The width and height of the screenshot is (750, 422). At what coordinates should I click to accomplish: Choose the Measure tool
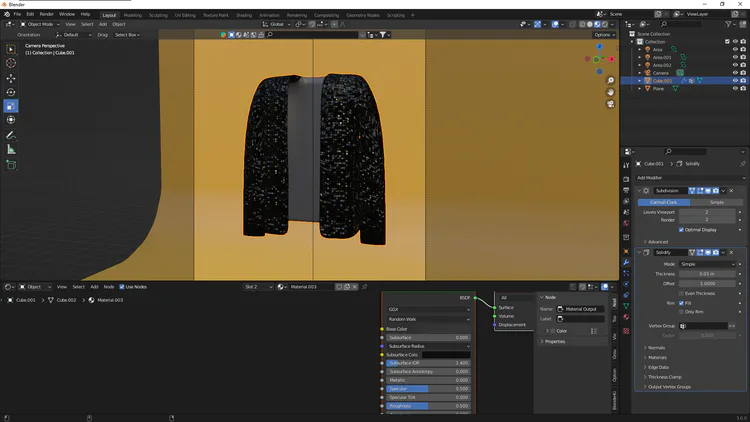click(11, 149)
